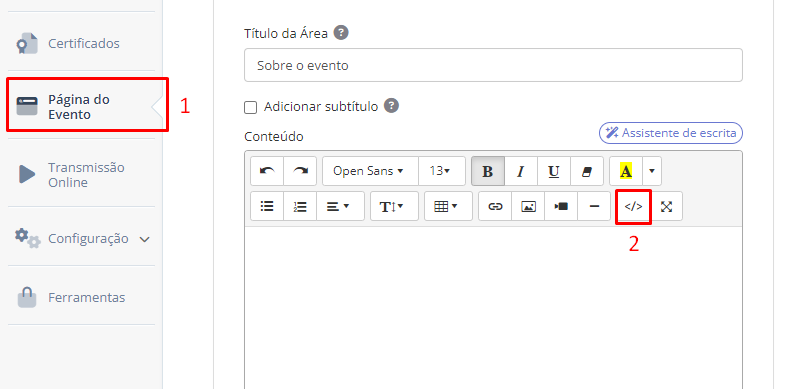Expand the Configuração sidebar menu
Viewport: 791px width, 389px height.
click(82, 238)
